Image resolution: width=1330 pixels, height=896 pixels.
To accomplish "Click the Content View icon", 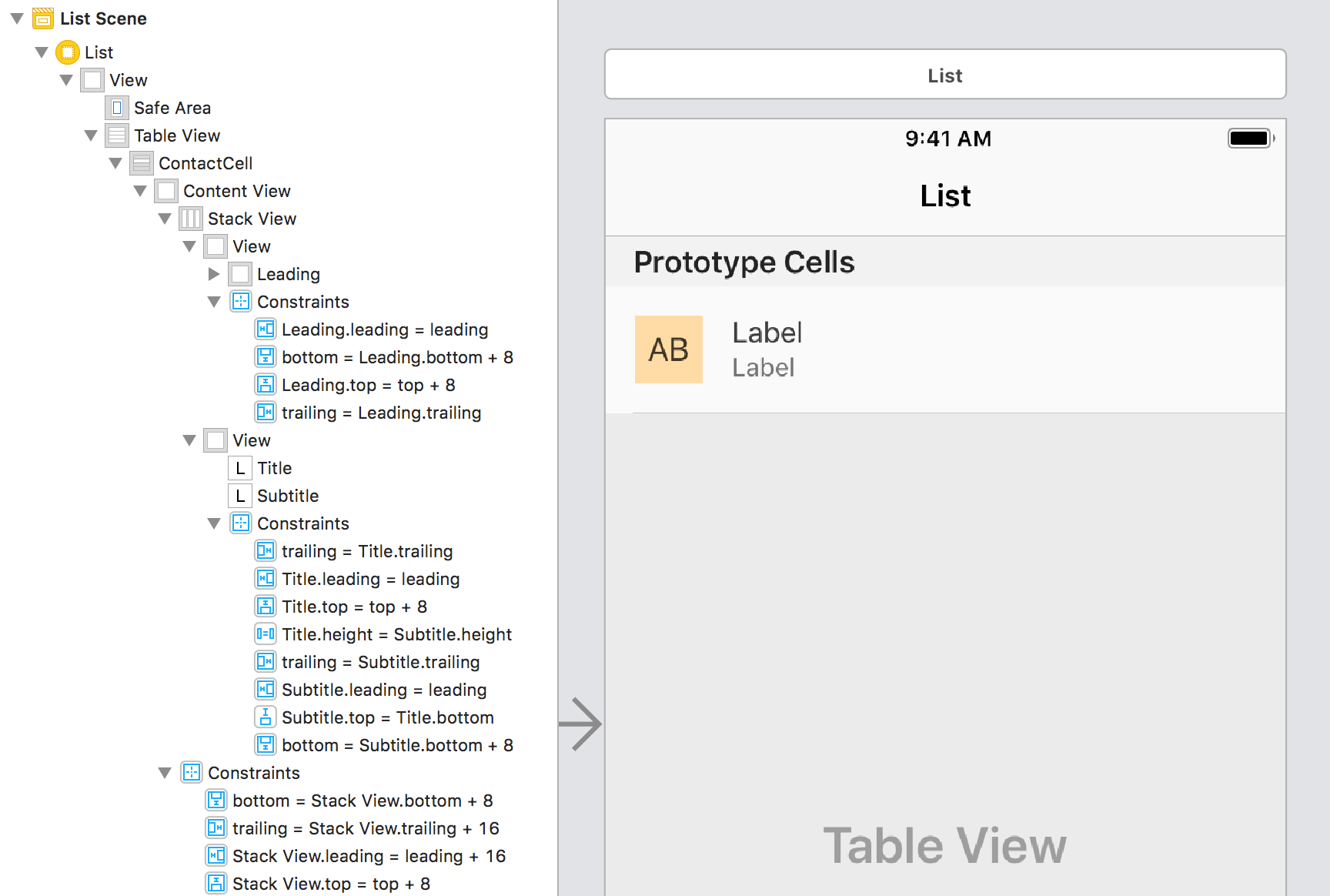I will tap(166, 191).
